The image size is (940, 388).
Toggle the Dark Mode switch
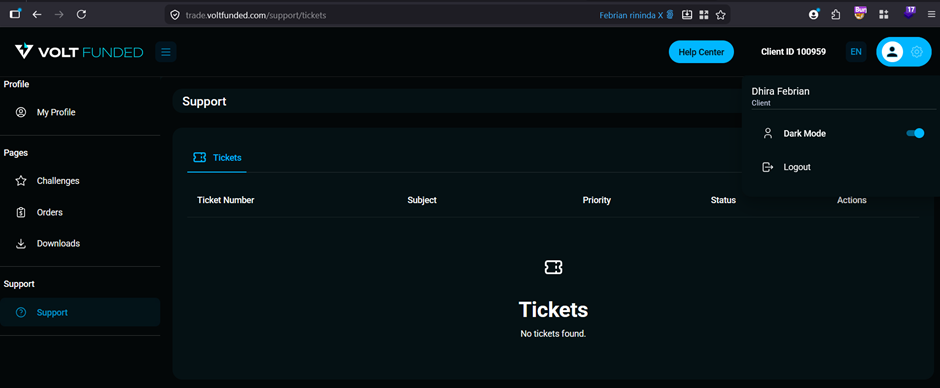[915, 133]
